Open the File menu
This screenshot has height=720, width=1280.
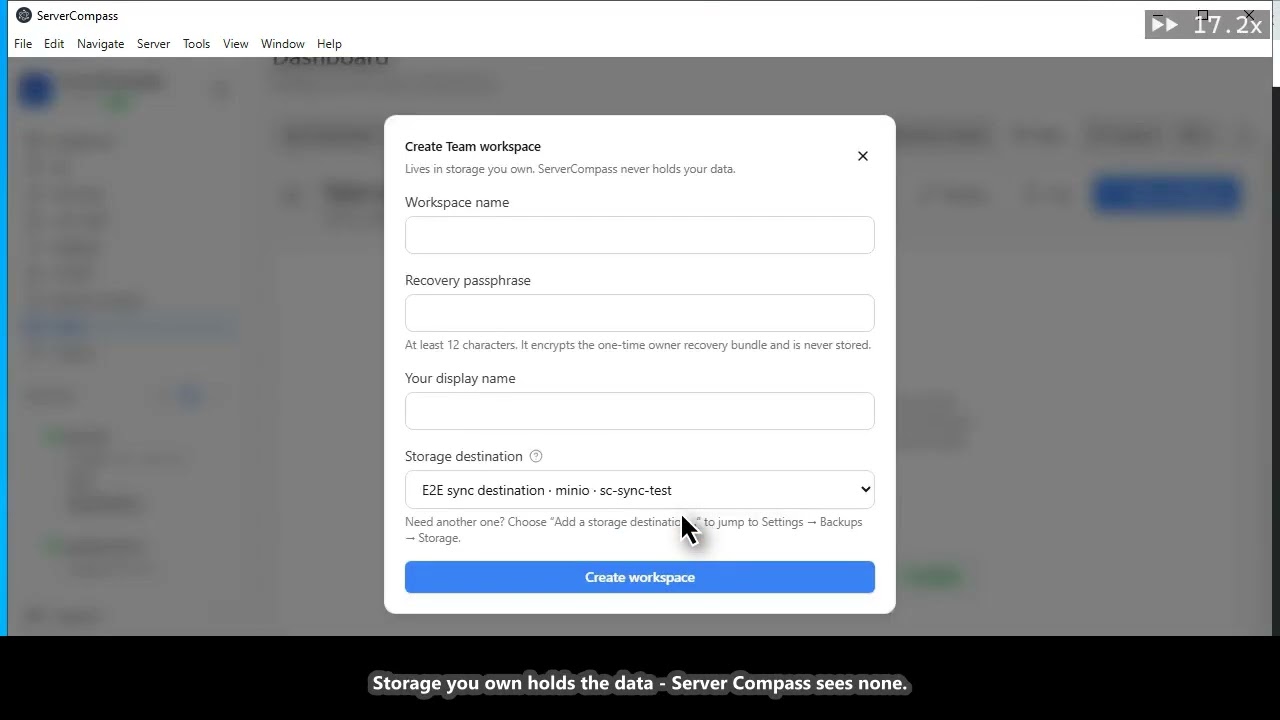coord(23,44)
